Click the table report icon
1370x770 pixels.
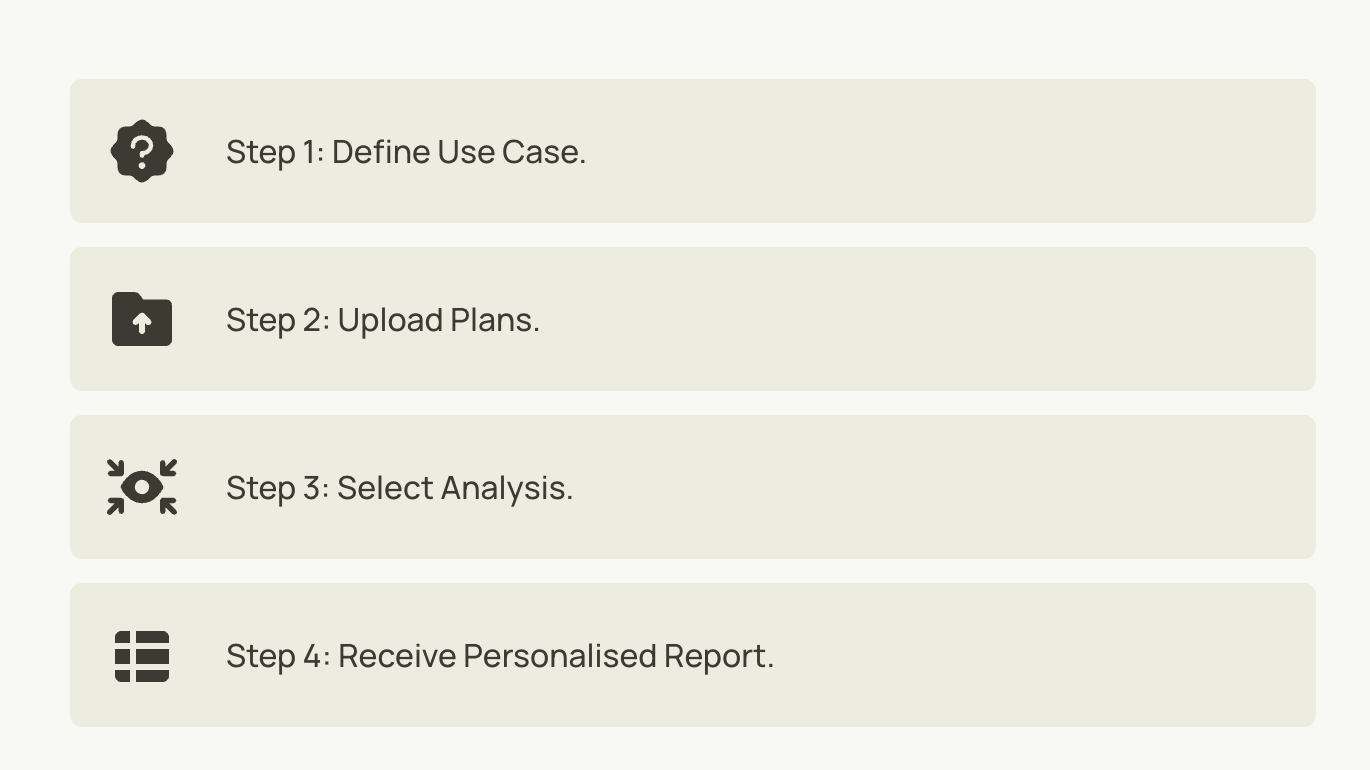pos(142,656)
